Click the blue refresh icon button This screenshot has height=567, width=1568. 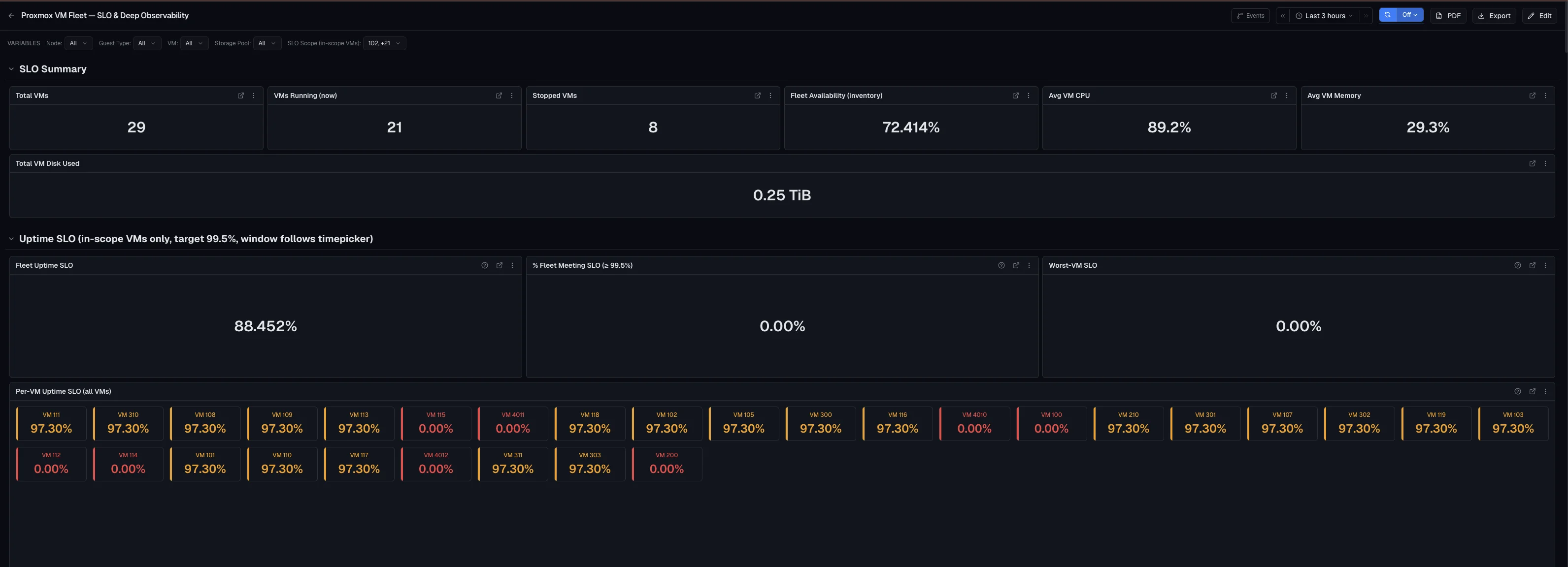pos(1388,15)
